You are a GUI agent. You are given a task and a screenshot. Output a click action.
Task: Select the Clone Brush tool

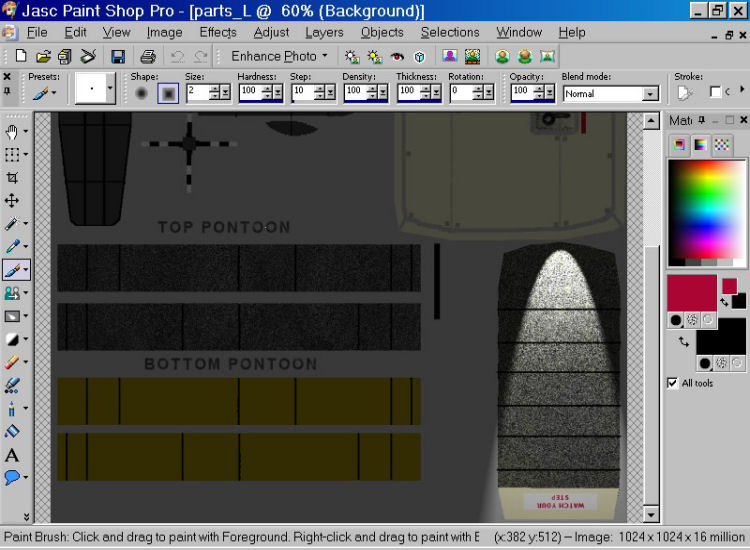tap(13, 293)
